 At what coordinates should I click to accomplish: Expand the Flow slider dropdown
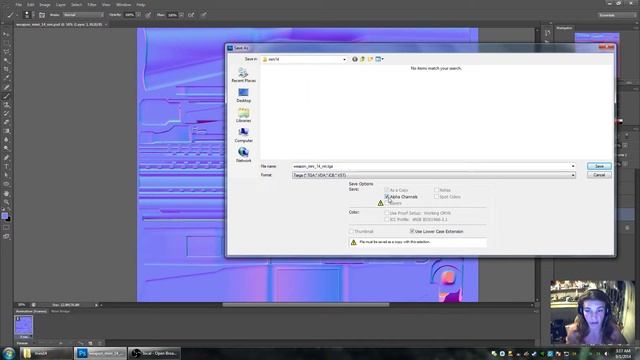pyautogui.click(x=181, y=15)
